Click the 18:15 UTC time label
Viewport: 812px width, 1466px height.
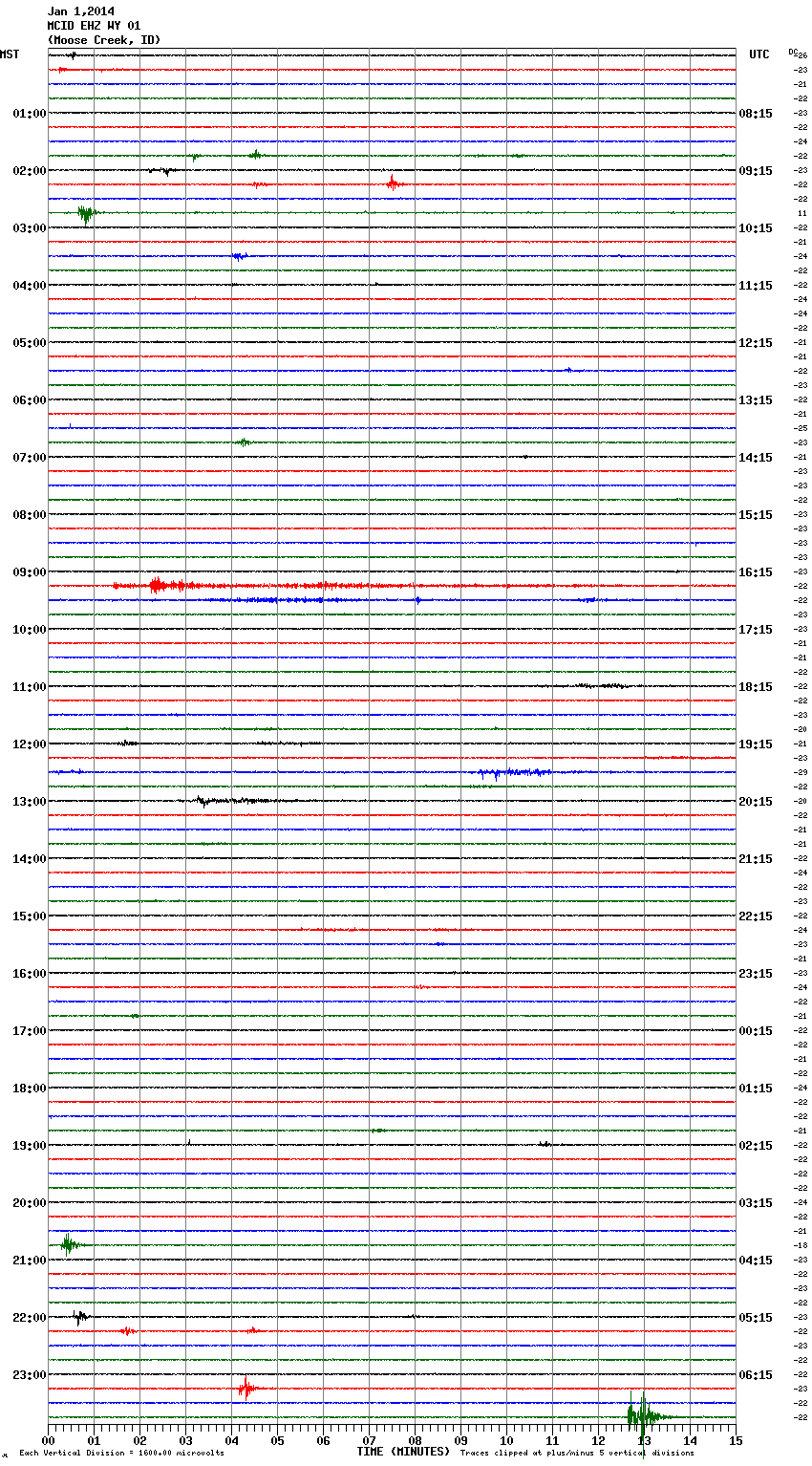(x=756, y=687)
